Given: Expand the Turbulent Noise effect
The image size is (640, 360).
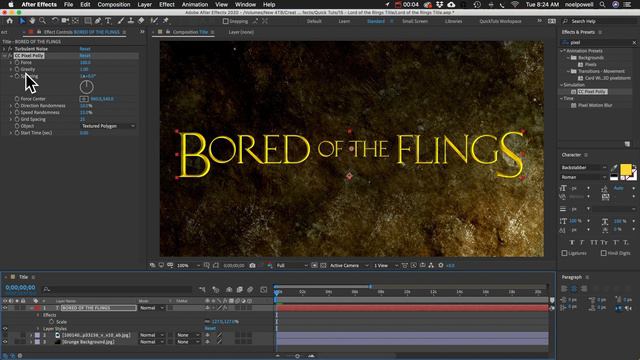Looking at the screenshot, I should point(4,49).
